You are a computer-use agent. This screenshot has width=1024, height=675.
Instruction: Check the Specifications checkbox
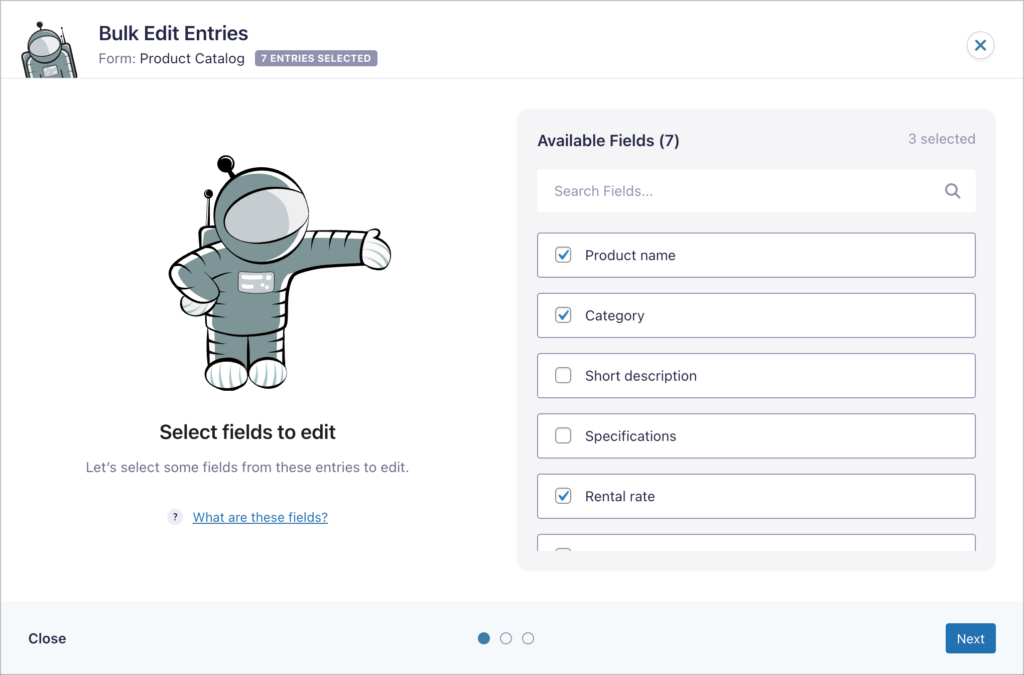click(x=563, y=436)
